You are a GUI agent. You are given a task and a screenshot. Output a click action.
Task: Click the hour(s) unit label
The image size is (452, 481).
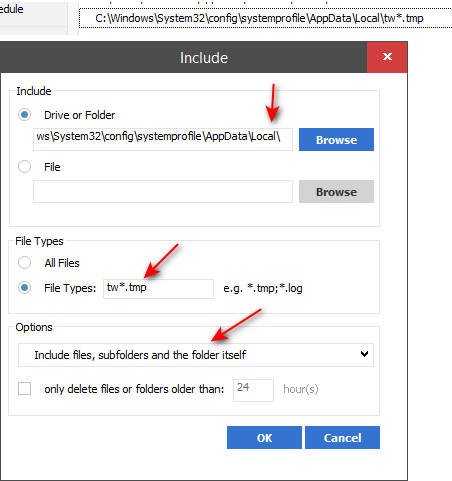point(301,389)
